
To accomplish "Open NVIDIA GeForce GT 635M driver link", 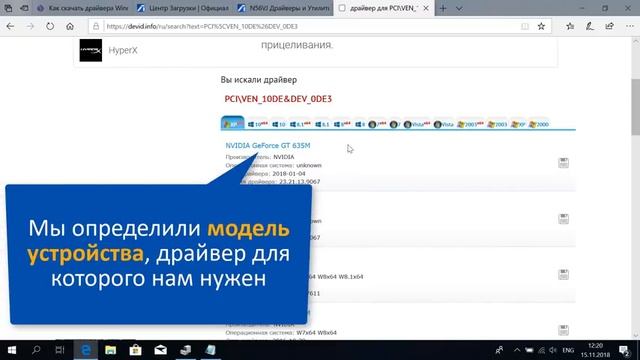I will [268, 145].
